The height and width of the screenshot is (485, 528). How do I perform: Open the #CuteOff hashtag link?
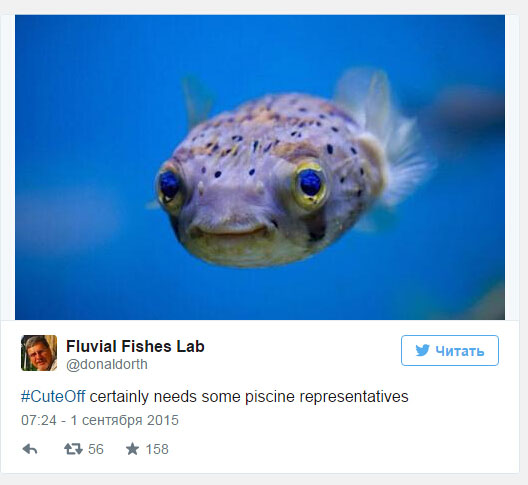click(53, 396)
